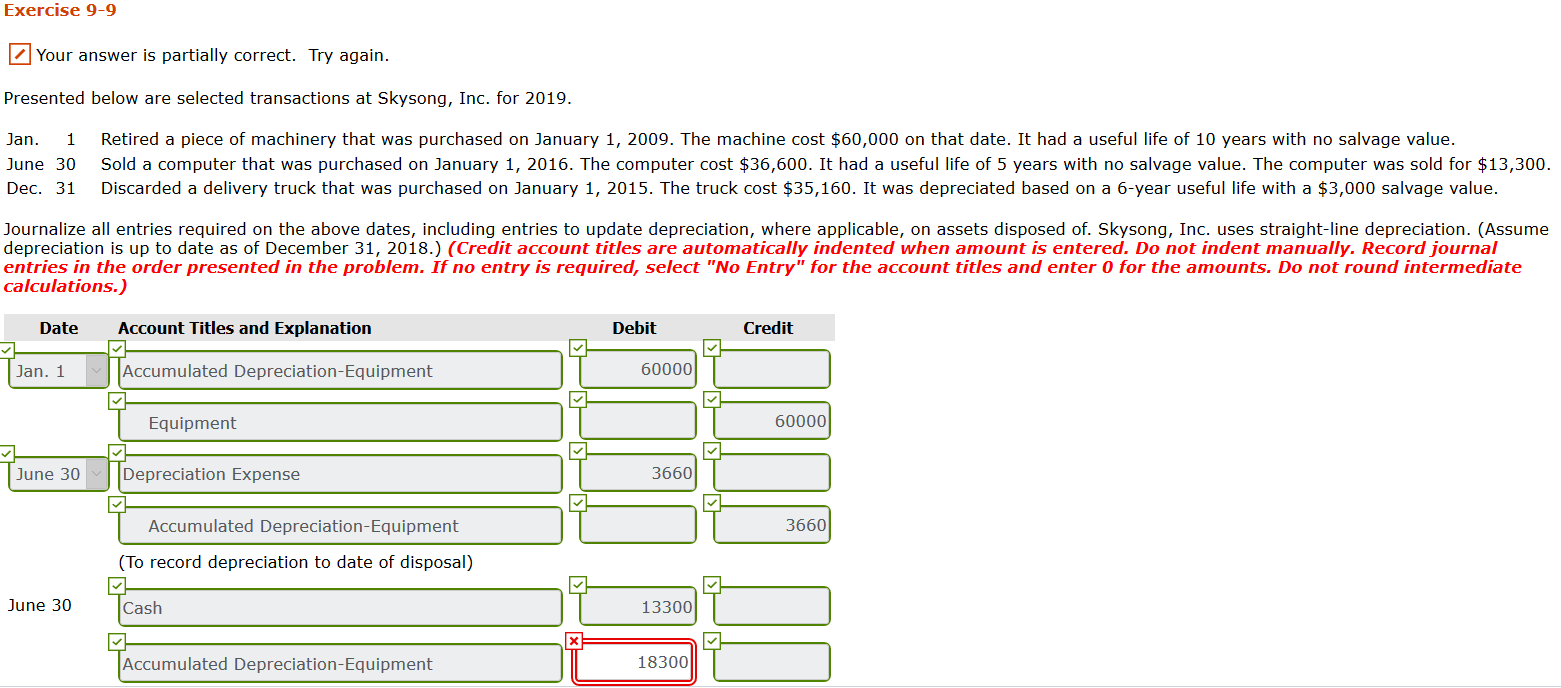The height and width of the screenshot is (688, 1561).
Task: Click the debit field showing 60000
Action: (x=638, y=370)
